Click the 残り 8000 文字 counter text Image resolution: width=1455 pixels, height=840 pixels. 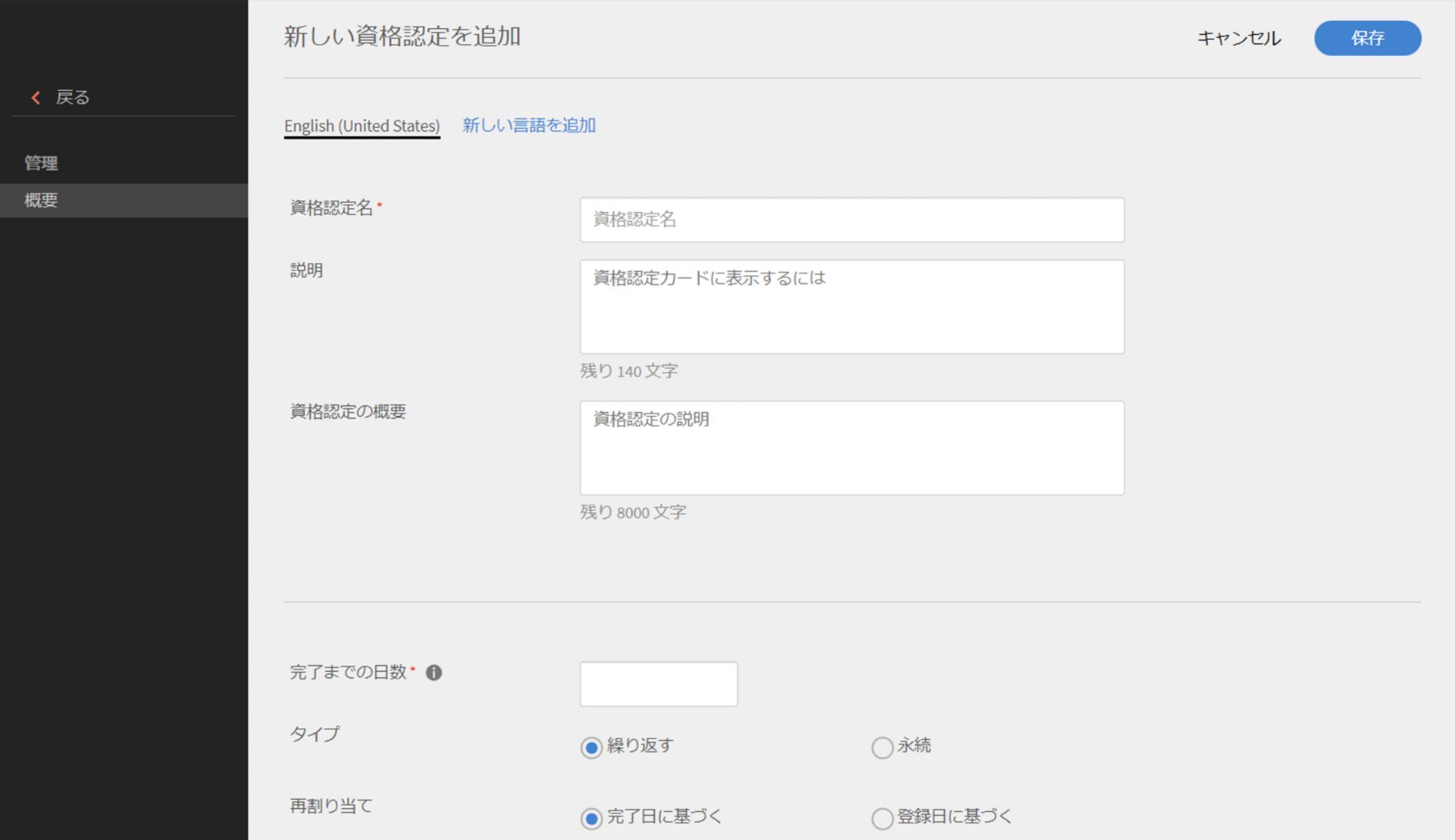(x=634, y=512)
